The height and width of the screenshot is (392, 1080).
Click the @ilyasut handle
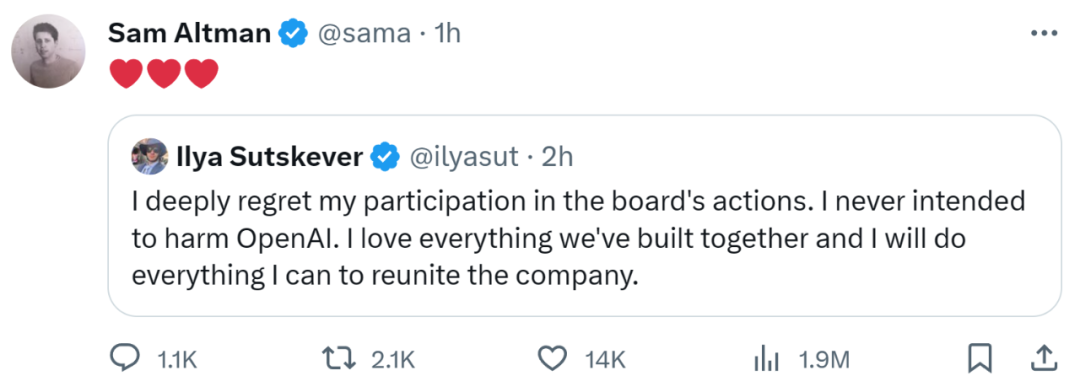point(464,158)
